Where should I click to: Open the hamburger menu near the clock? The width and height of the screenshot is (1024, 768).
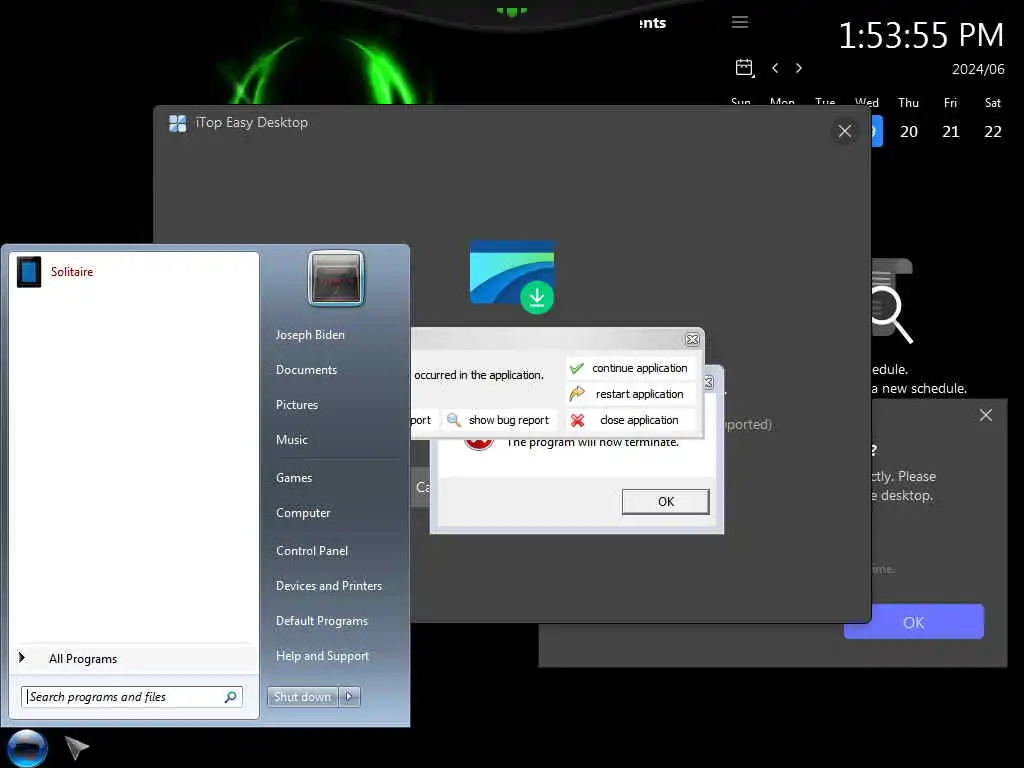740,22
